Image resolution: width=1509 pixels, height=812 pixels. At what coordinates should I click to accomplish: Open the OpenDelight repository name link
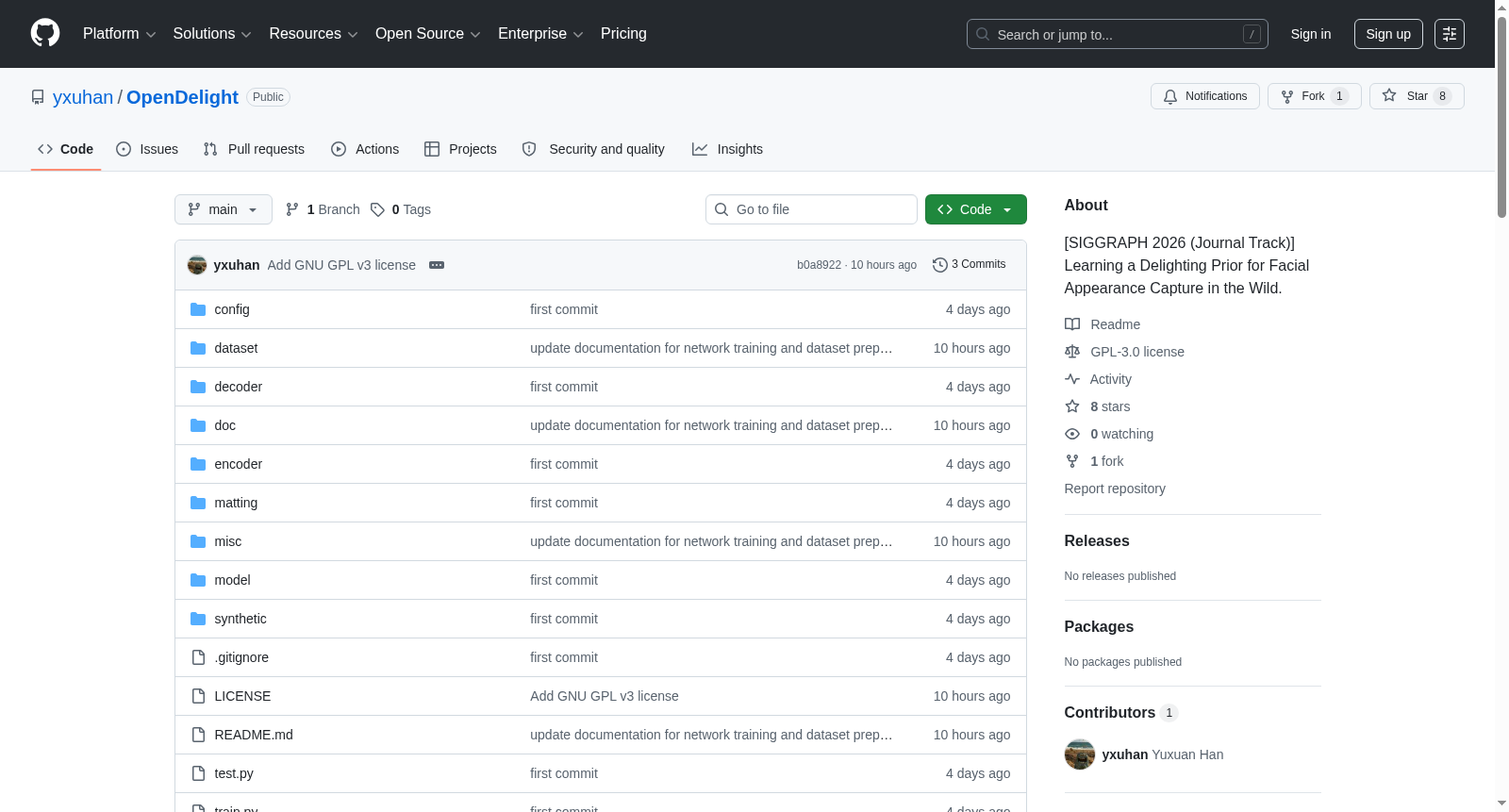pos(182,97)
